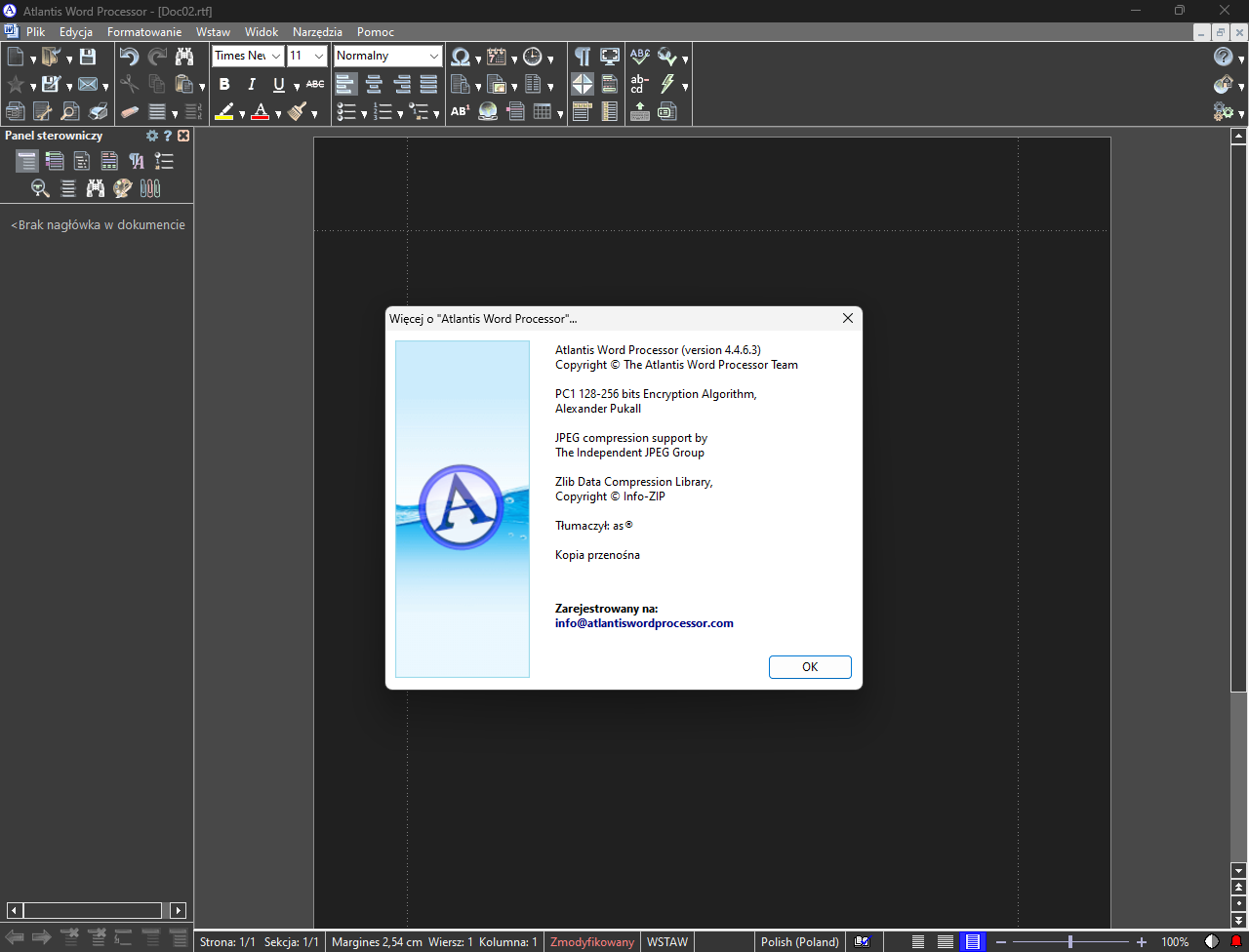Open the Pomoc menu
This screenshot has height=952, width=1249.
tap(376, 32)
